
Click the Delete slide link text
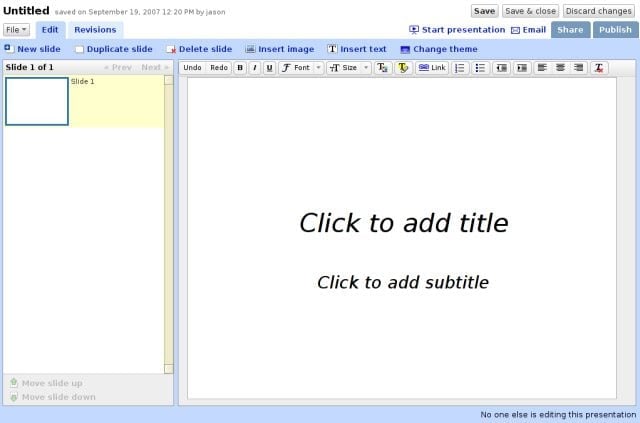pyautogui.click(x=205, y=49)
